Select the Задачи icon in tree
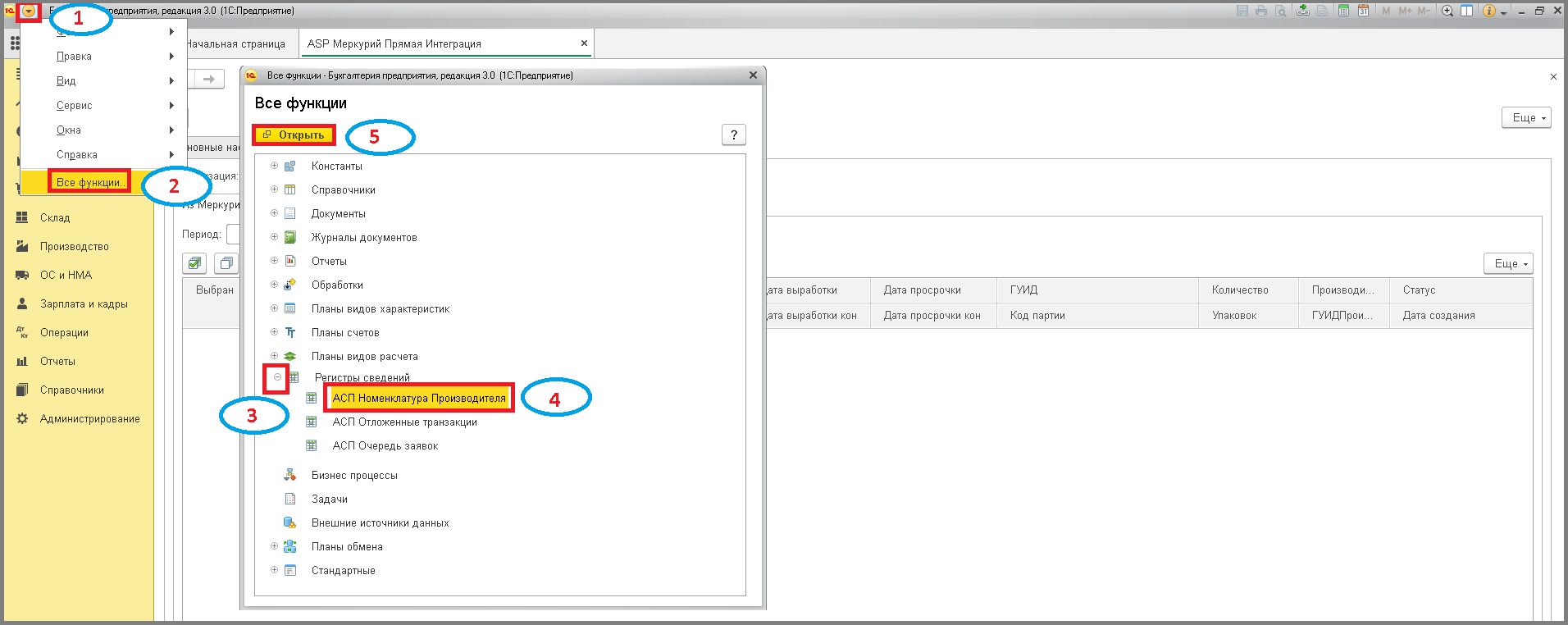This screenshot has width=1568, height=625. tap(290, 499)
